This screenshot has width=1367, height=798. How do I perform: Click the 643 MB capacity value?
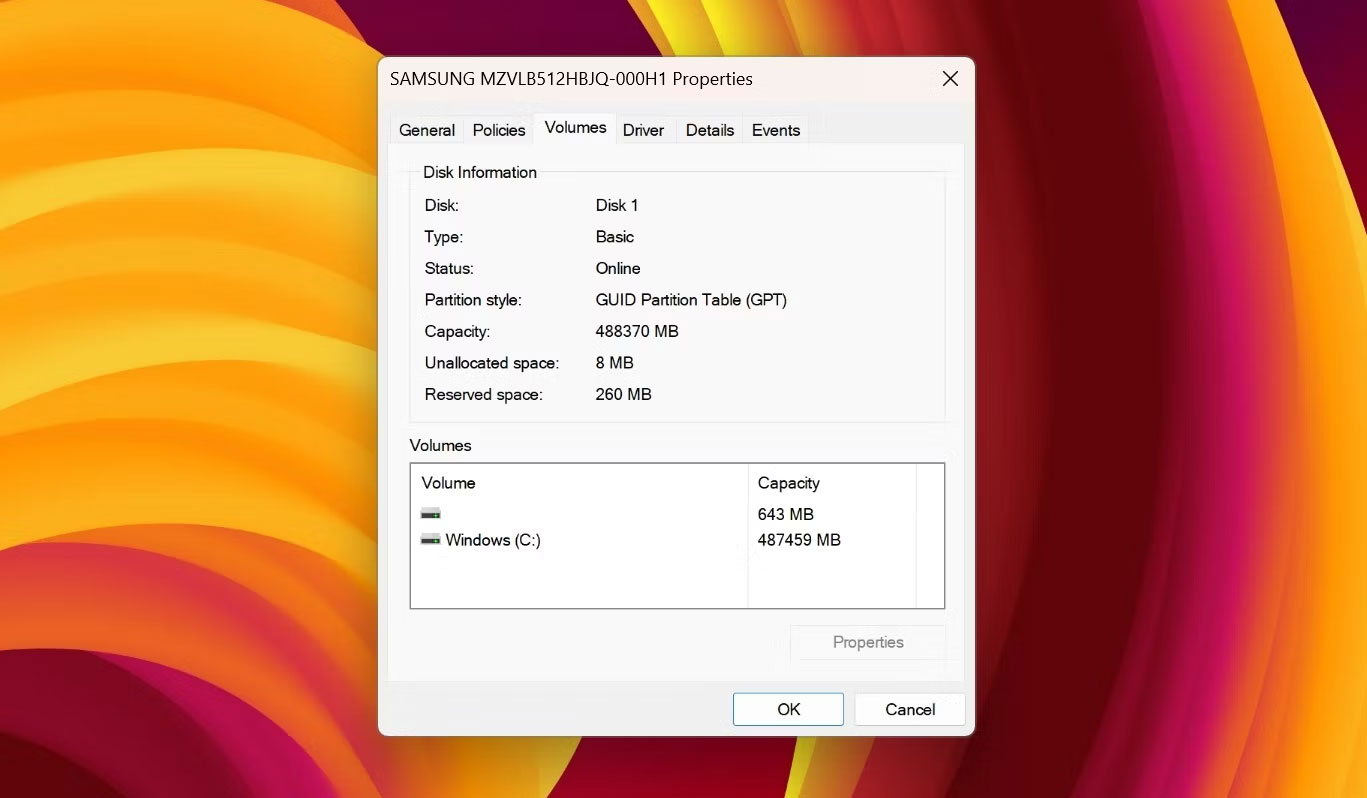pos(786,514)
